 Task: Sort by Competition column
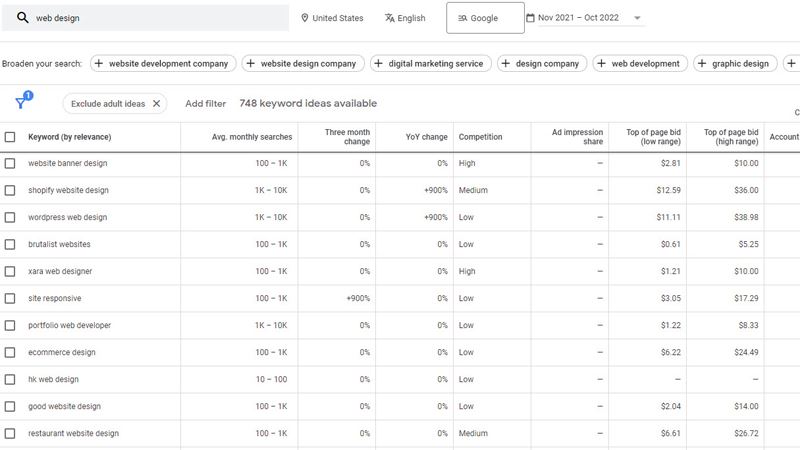(x=480, y=137)
